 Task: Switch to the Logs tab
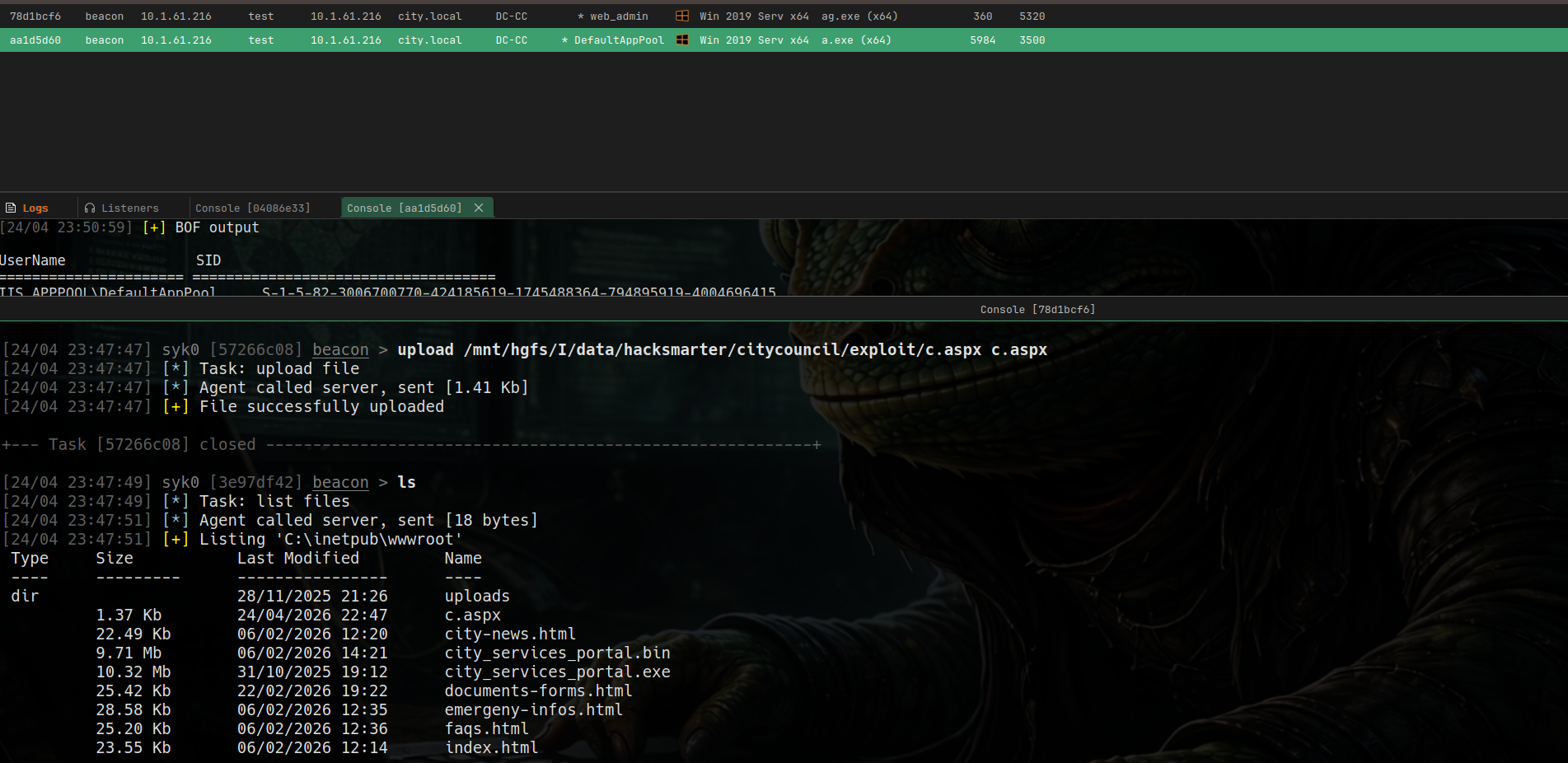click(x=35, y=208)
